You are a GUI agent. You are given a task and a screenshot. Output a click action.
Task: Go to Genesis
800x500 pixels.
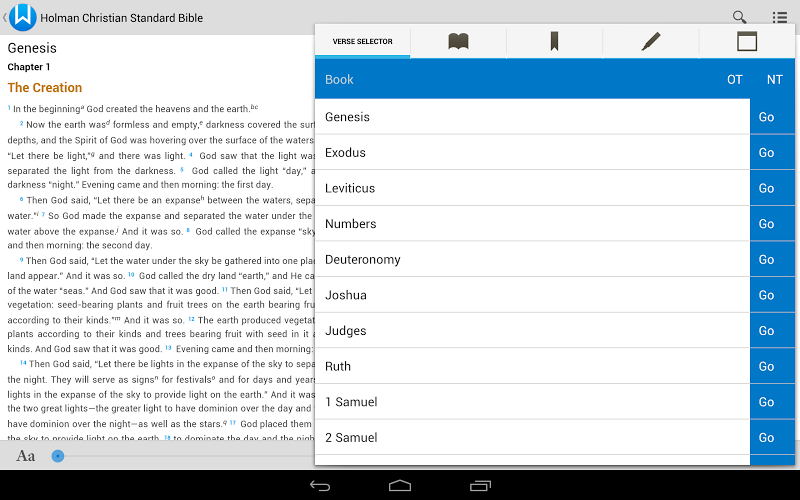tap(772, 117)
